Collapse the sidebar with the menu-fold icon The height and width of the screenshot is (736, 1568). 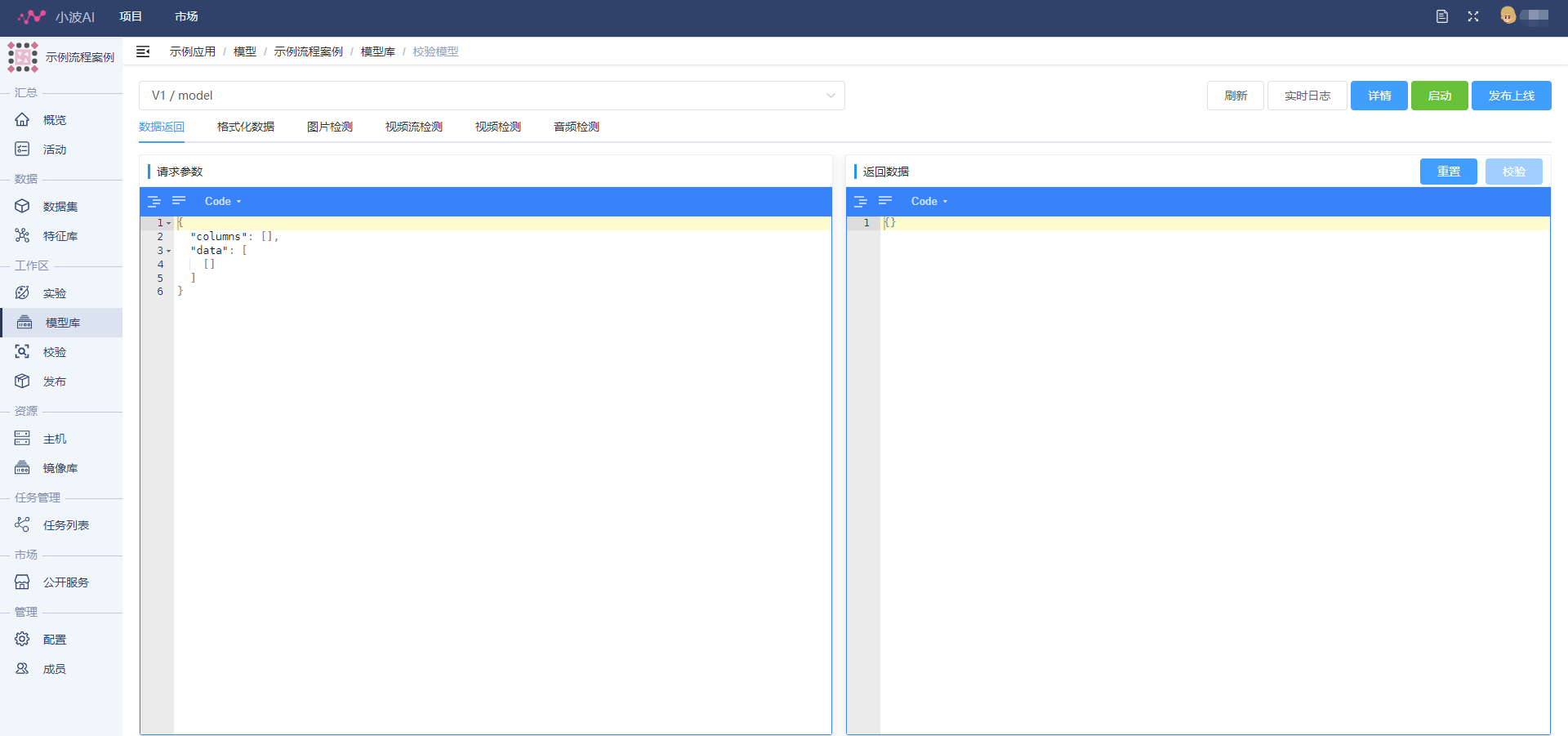[143, 51]
